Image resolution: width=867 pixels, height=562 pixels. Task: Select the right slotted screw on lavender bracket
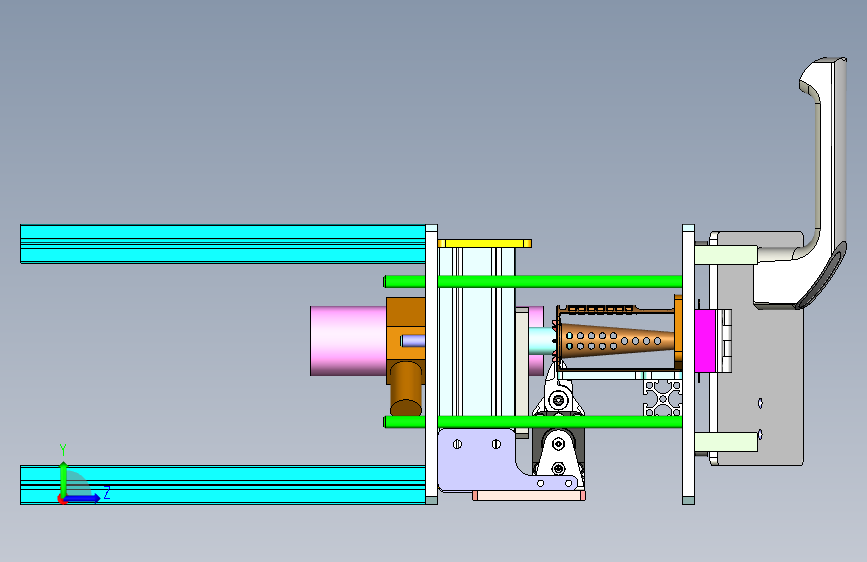coord(496,444)
